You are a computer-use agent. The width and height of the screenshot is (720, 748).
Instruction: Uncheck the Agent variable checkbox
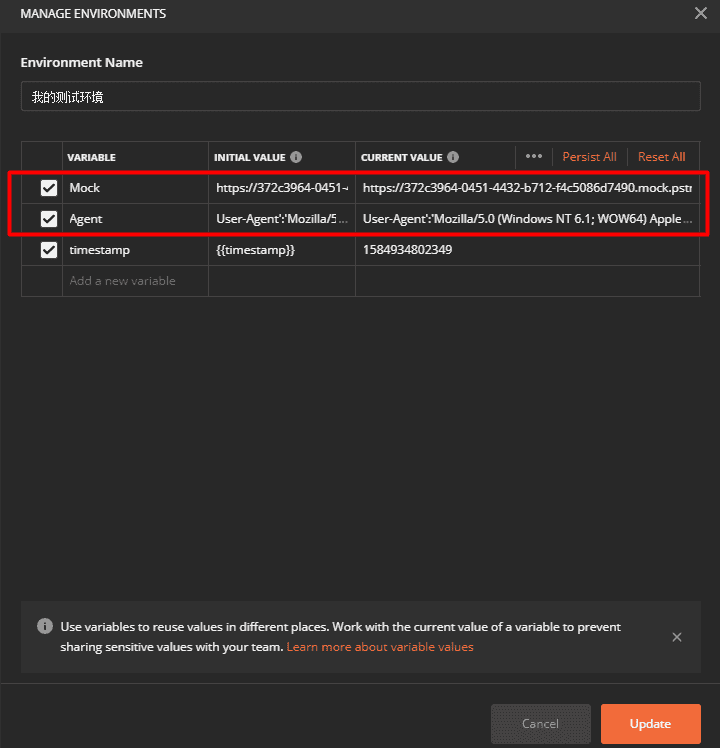(48, 219)
